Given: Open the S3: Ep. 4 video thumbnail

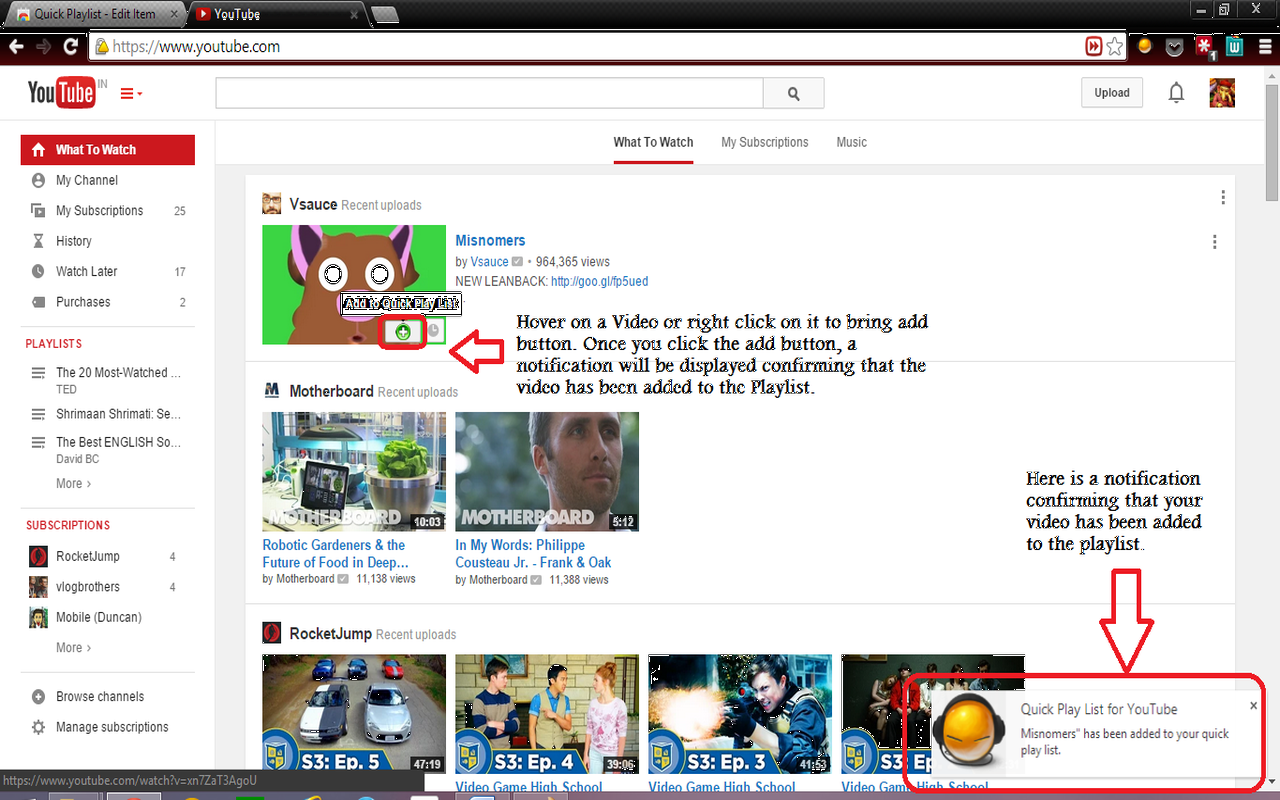Looking at the screenshot, I should pos(547,713).
